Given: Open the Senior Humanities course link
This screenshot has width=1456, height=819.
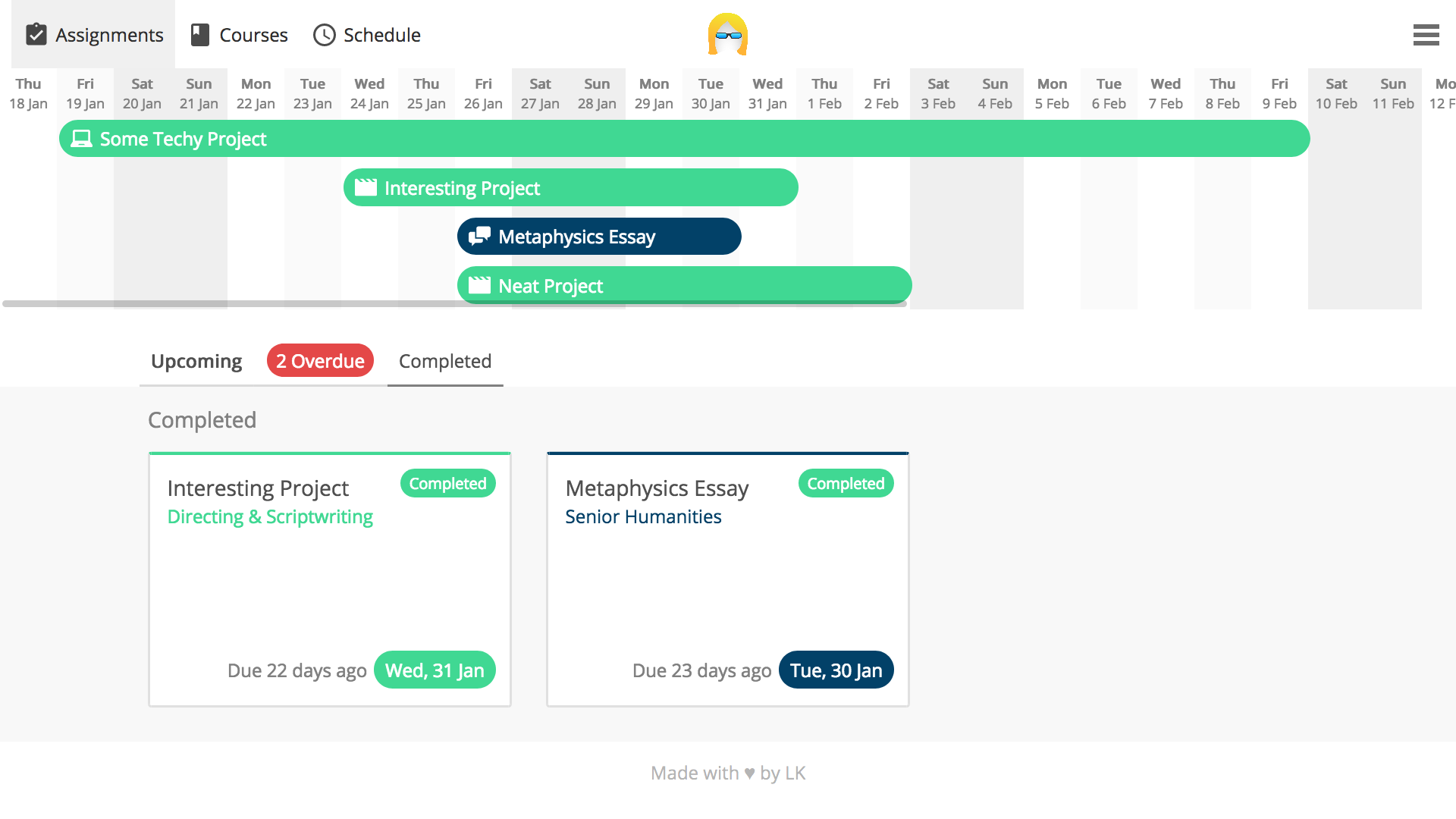Looking at the screenshot, I should (643, 516).
